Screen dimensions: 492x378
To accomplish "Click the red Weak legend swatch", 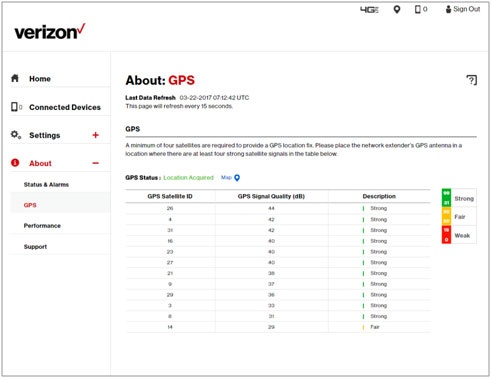I will [x=446, y=235].
